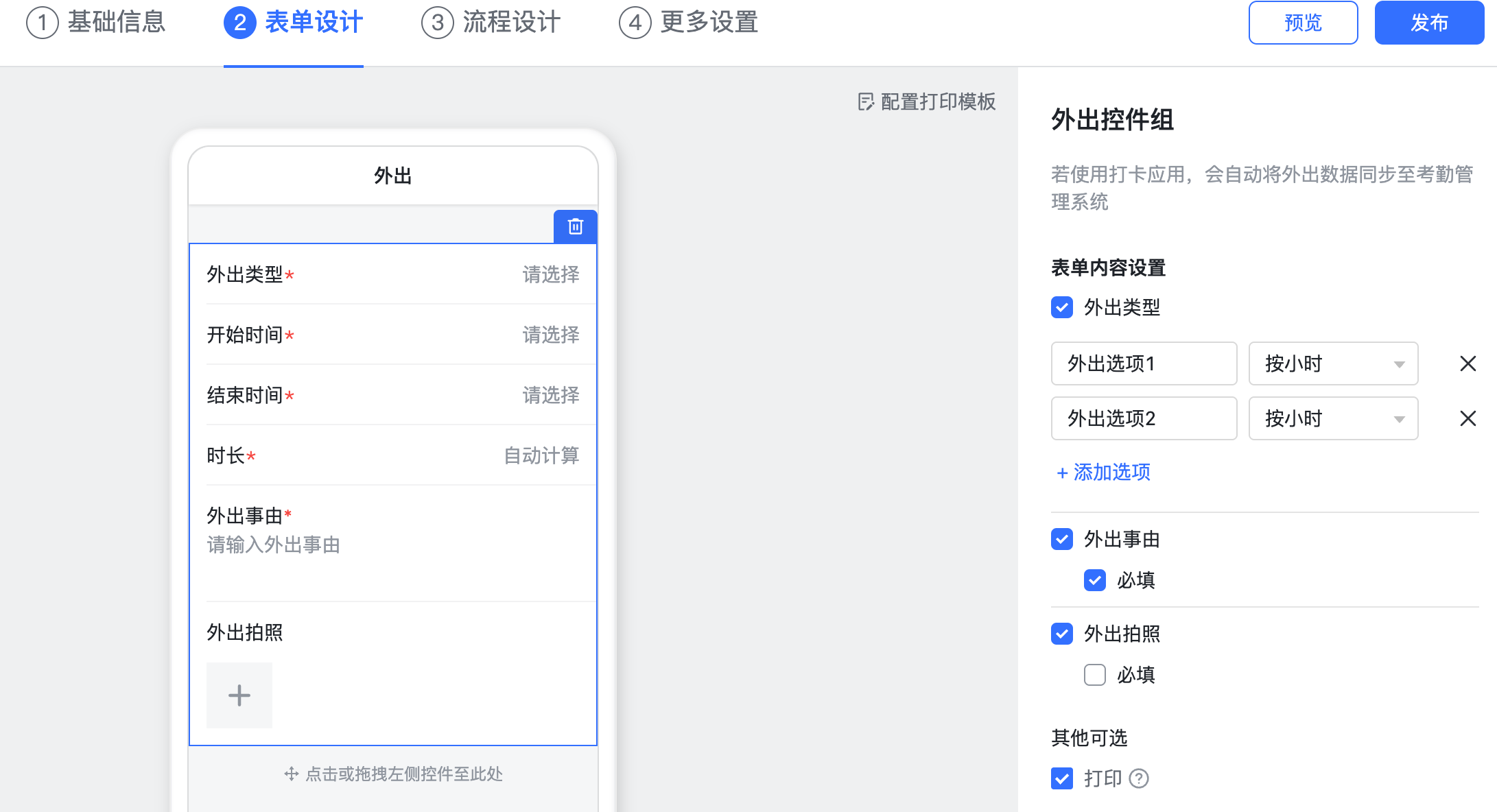Click 请选择 in 外出类型 row
1497x812 pixels.
coord(550,274)
